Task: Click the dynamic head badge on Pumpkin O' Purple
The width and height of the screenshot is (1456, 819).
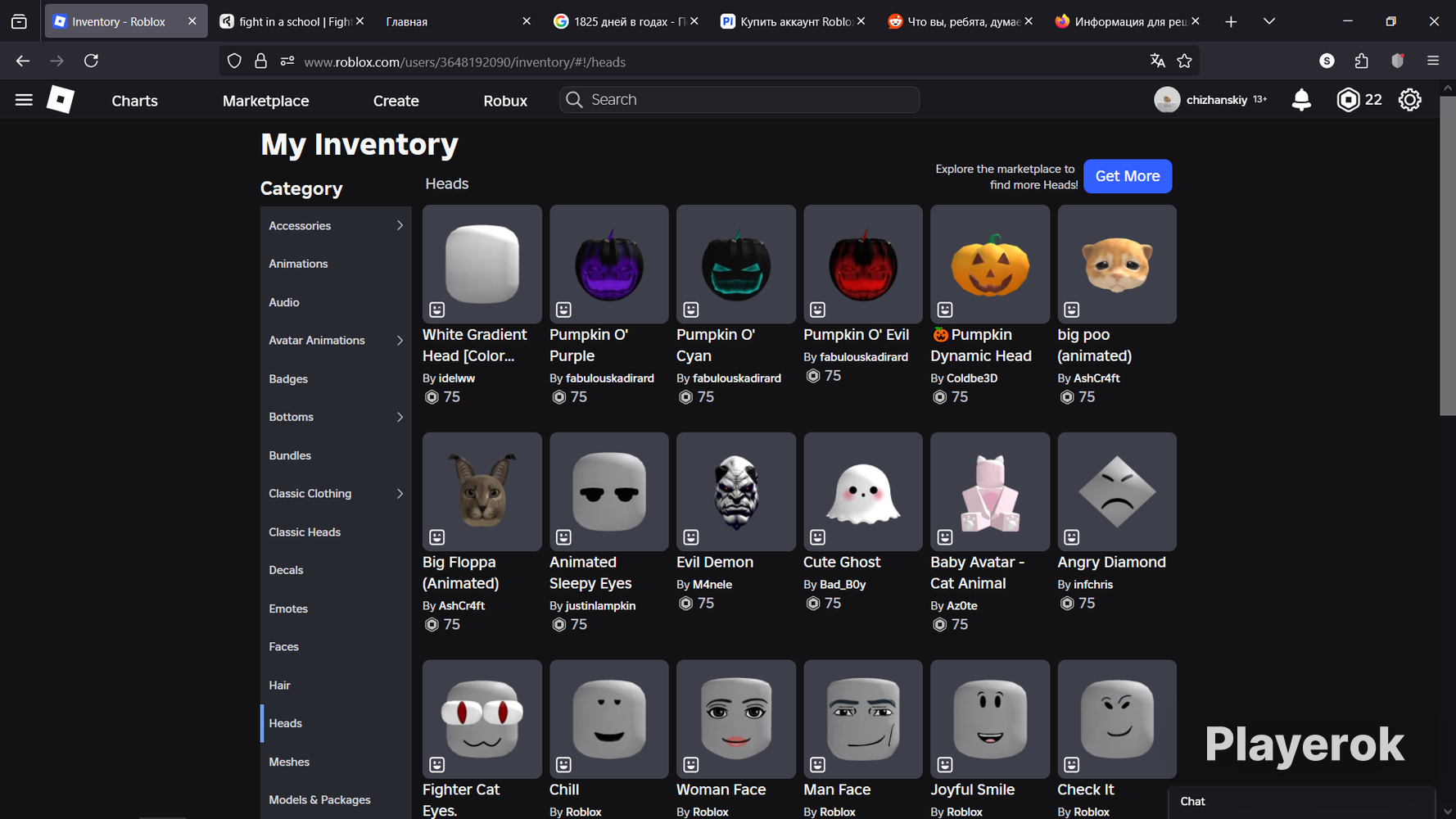Action: pyautogui.click(x=563, y=310)
